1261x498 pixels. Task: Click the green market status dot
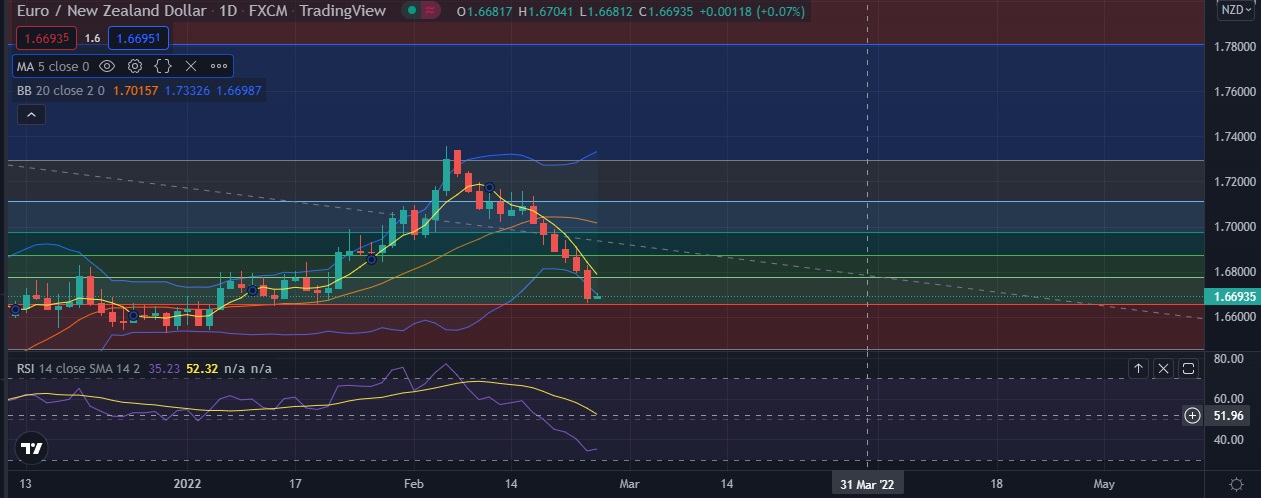coord(412,11)
